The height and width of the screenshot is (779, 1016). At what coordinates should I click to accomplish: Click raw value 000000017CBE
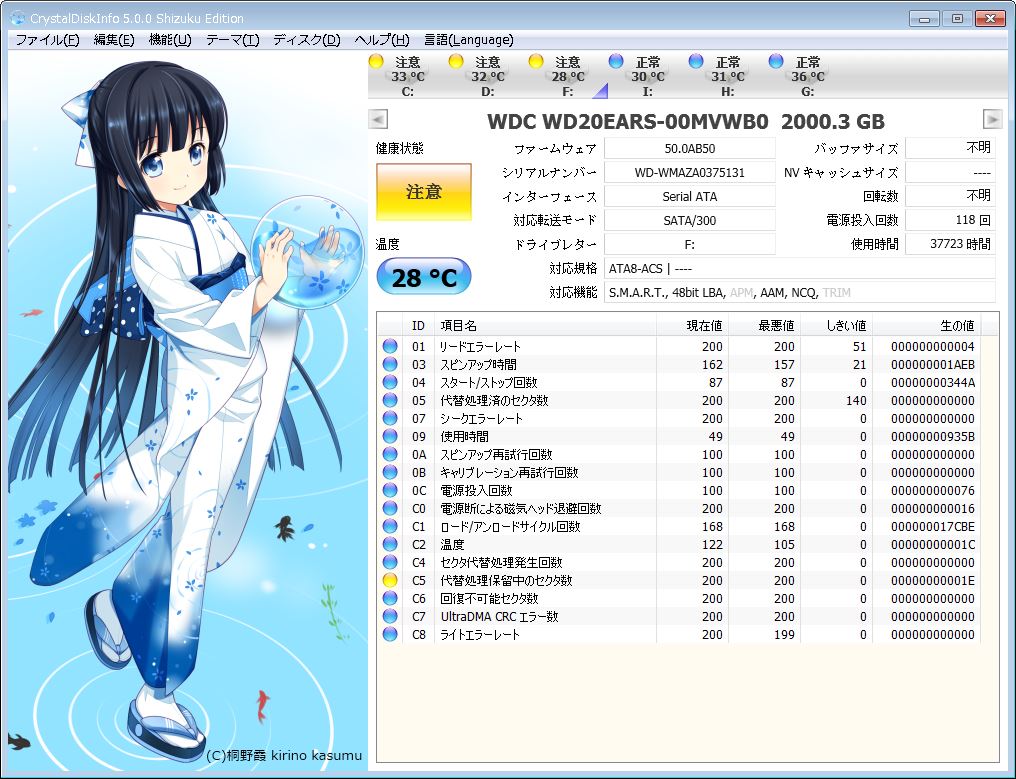coord(932,527)
